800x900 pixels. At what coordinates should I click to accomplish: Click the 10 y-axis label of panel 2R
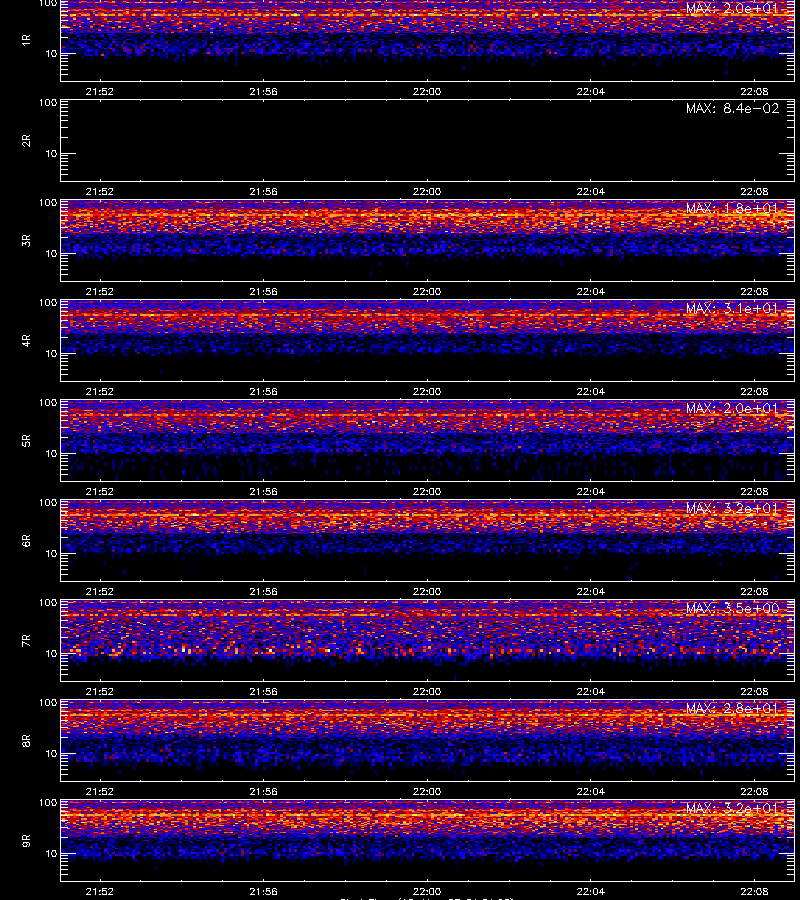[51, 154]
